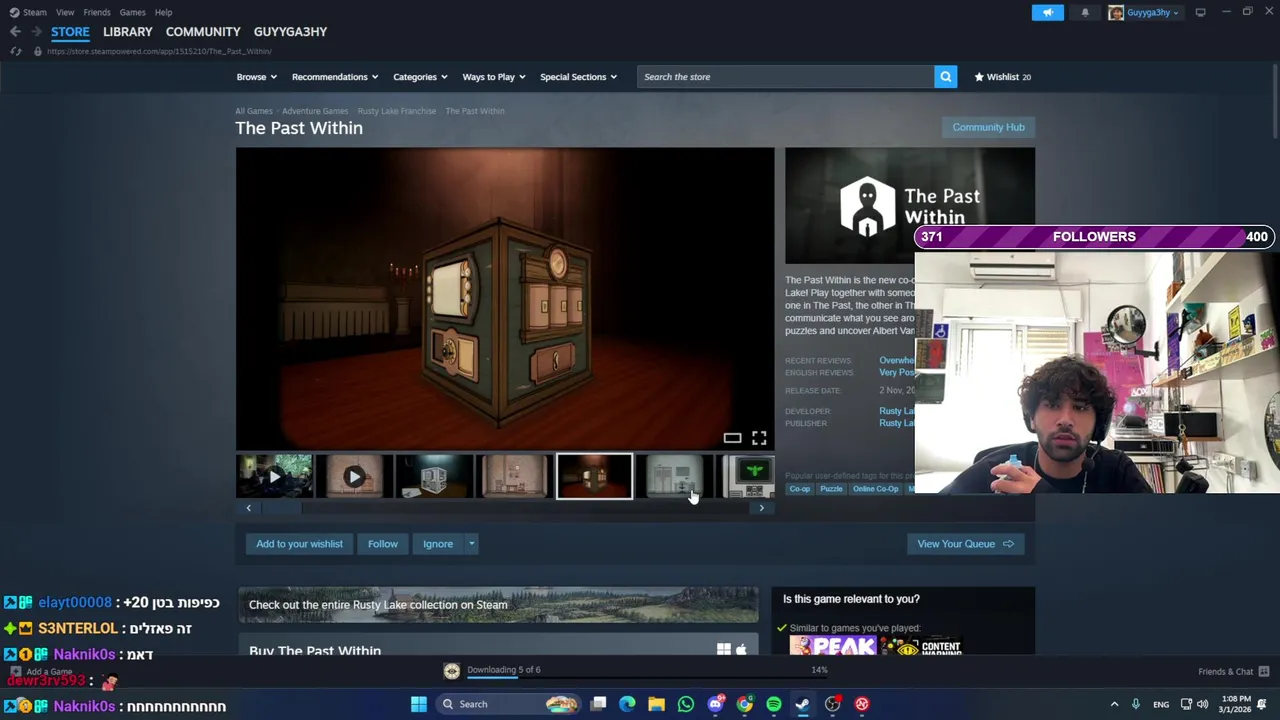Go forward with the Steam forward arrow
The image size is (1280, 720).
click(36, 32)
